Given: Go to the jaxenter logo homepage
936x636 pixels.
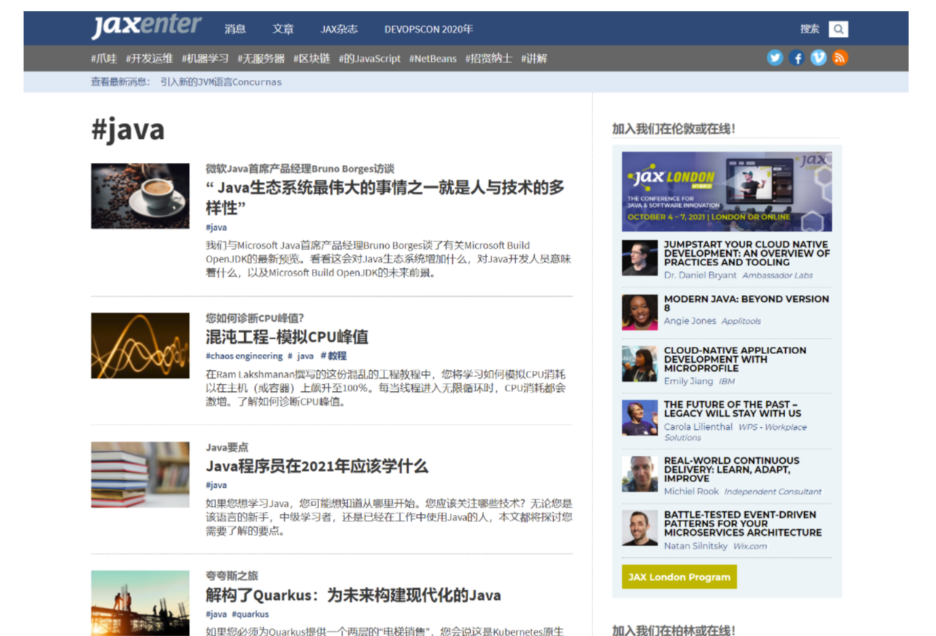Looking at the screenshot, I should pos(146,26).
